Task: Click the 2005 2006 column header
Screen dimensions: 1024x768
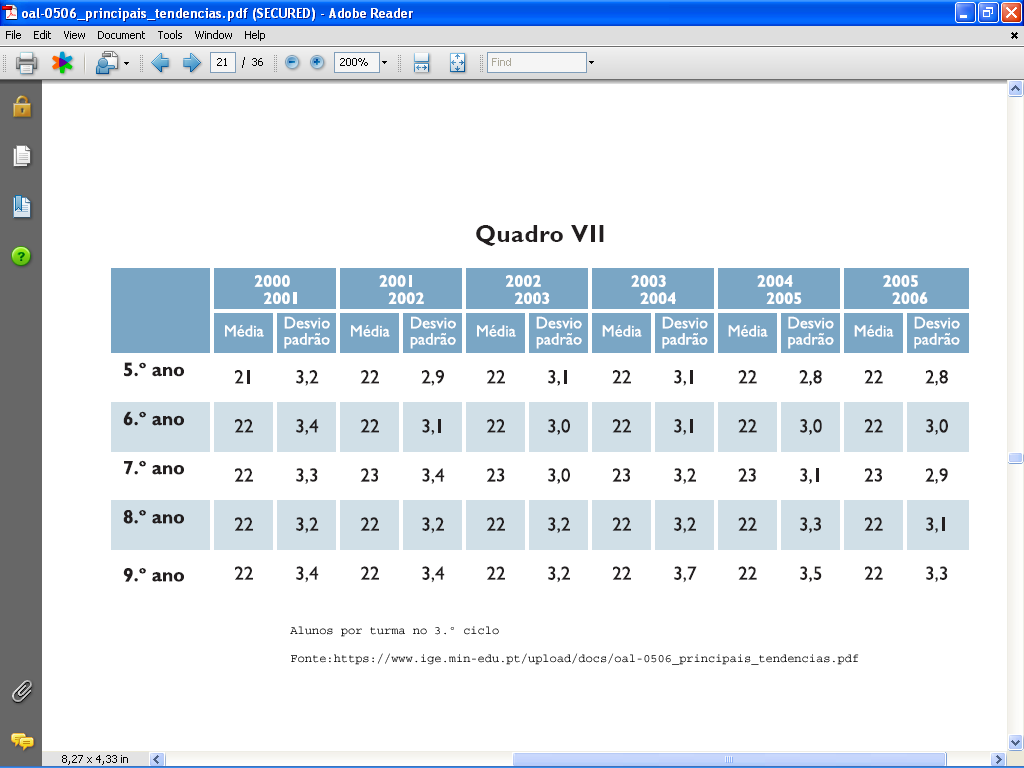Action: pos(906,289)
